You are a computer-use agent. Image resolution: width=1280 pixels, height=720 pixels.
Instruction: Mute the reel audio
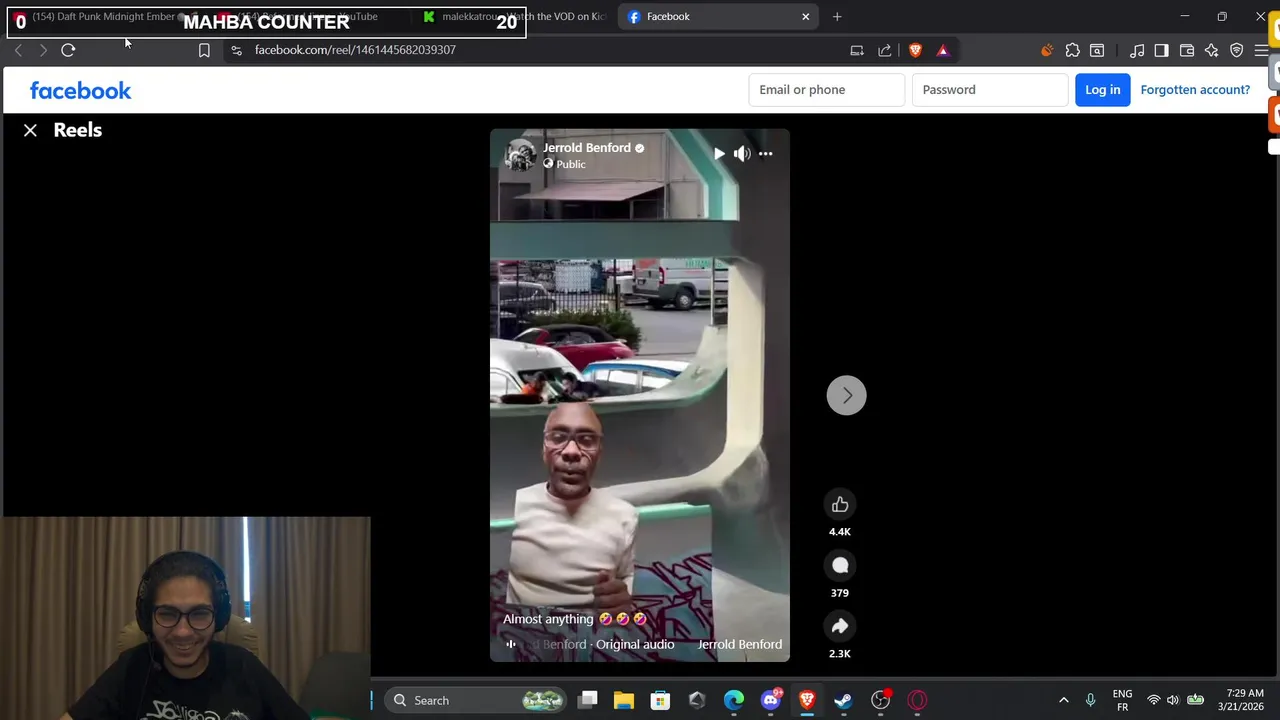[x=742, y=154]
